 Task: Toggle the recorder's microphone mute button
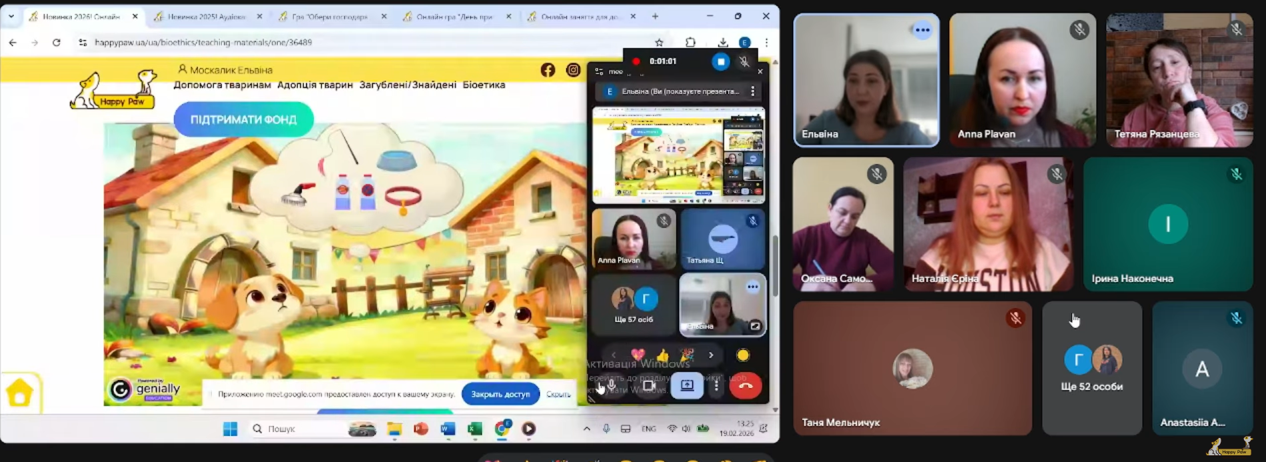(x=744, y=61)
